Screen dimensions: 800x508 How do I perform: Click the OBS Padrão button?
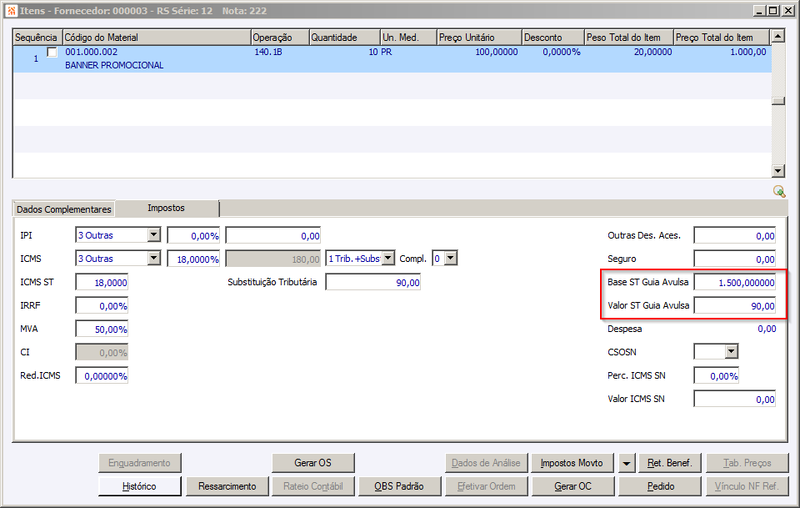click(399, 486)
